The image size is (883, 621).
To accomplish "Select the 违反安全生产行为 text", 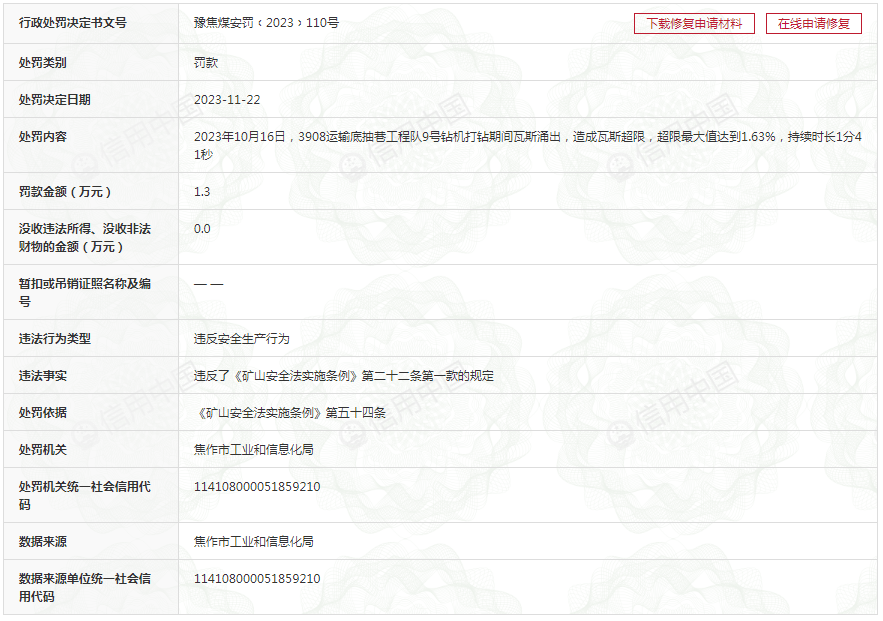I will pyautogui.click(x=241, y=339).
